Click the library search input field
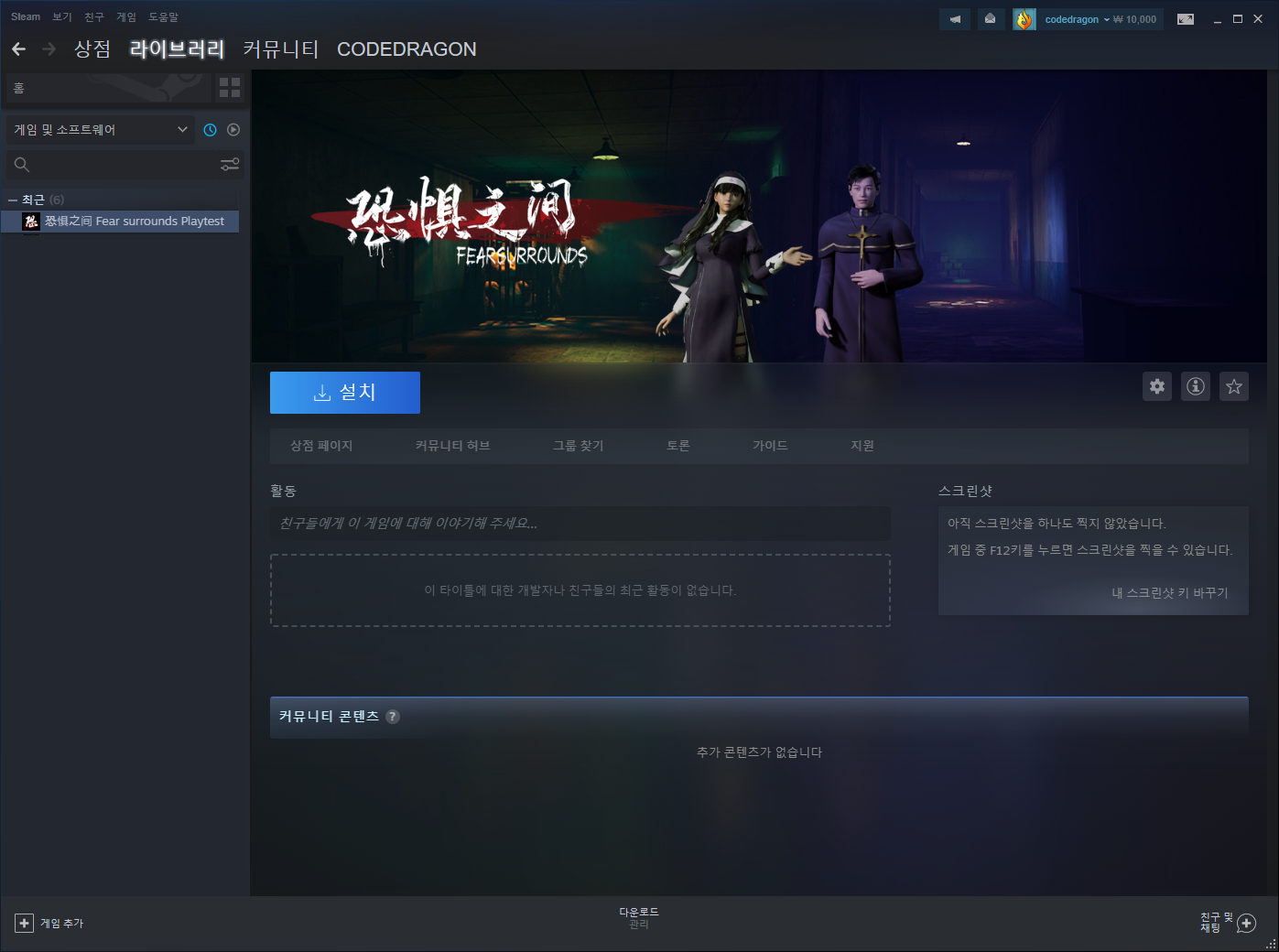The width and height of the screenshot is (1279, 952). point(124,165)
